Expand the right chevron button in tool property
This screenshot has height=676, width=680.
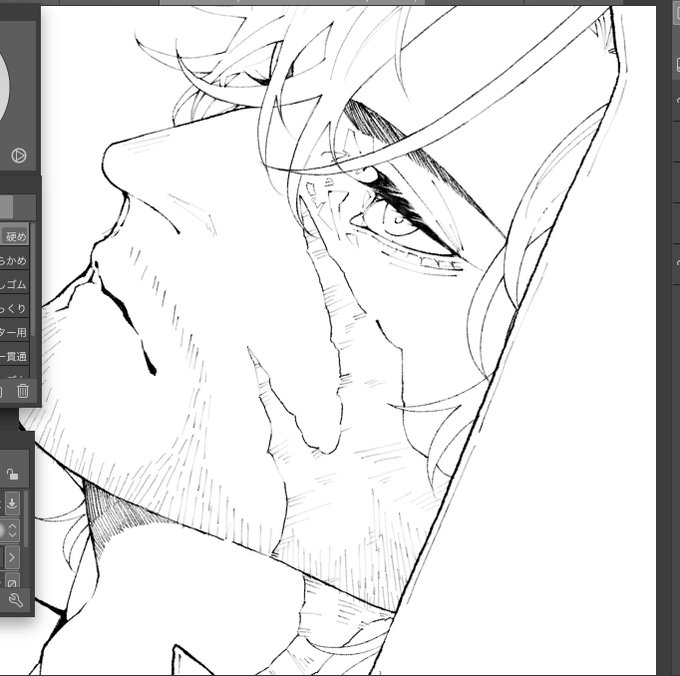click(x=12, y=557)
